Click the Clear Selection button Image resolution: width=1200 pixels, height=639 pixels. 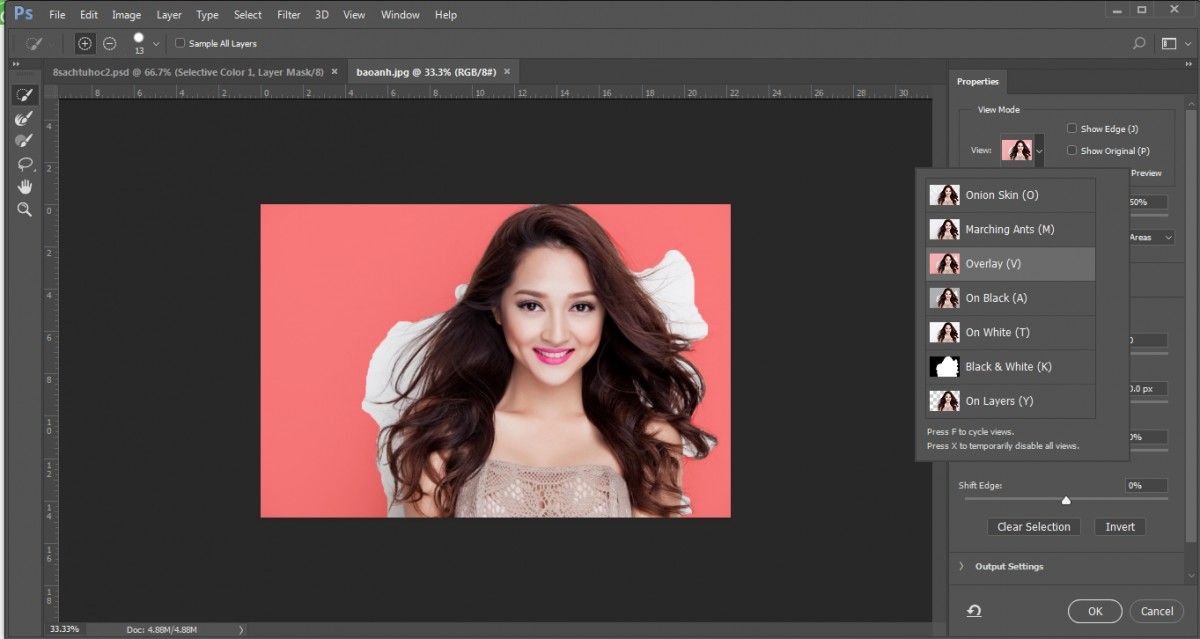point(1034,527)
